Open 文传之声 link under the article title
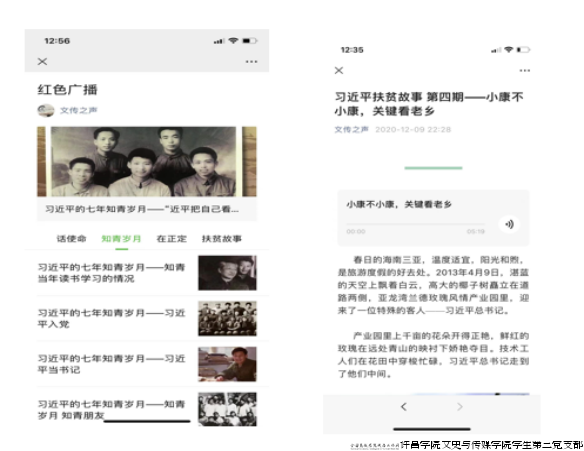The width and height of the screenshot is (584, 451). [351, 129]
